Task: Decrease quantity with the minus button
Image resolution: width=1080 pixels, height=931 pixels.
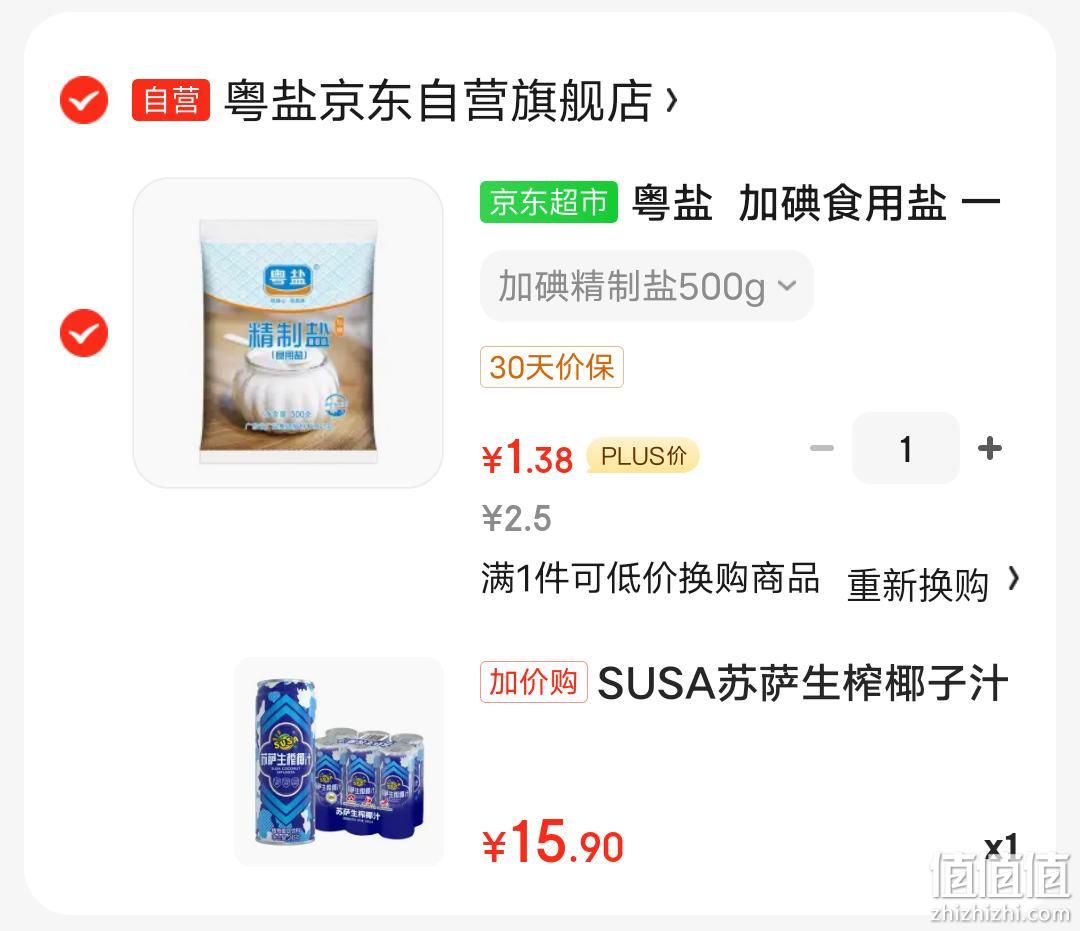Action: tap(822, 448)
